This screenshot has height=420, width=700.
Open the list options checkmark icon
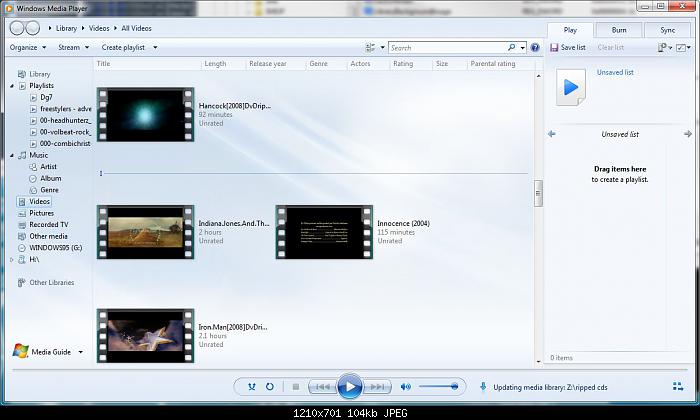point(681,47)
